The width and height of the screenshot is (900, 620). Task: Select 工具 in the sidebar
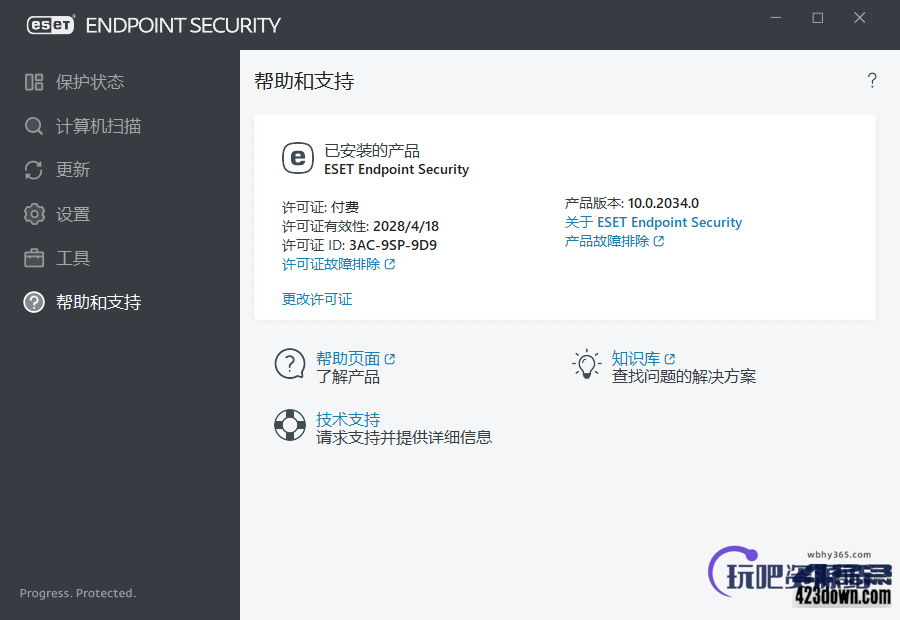73,258
